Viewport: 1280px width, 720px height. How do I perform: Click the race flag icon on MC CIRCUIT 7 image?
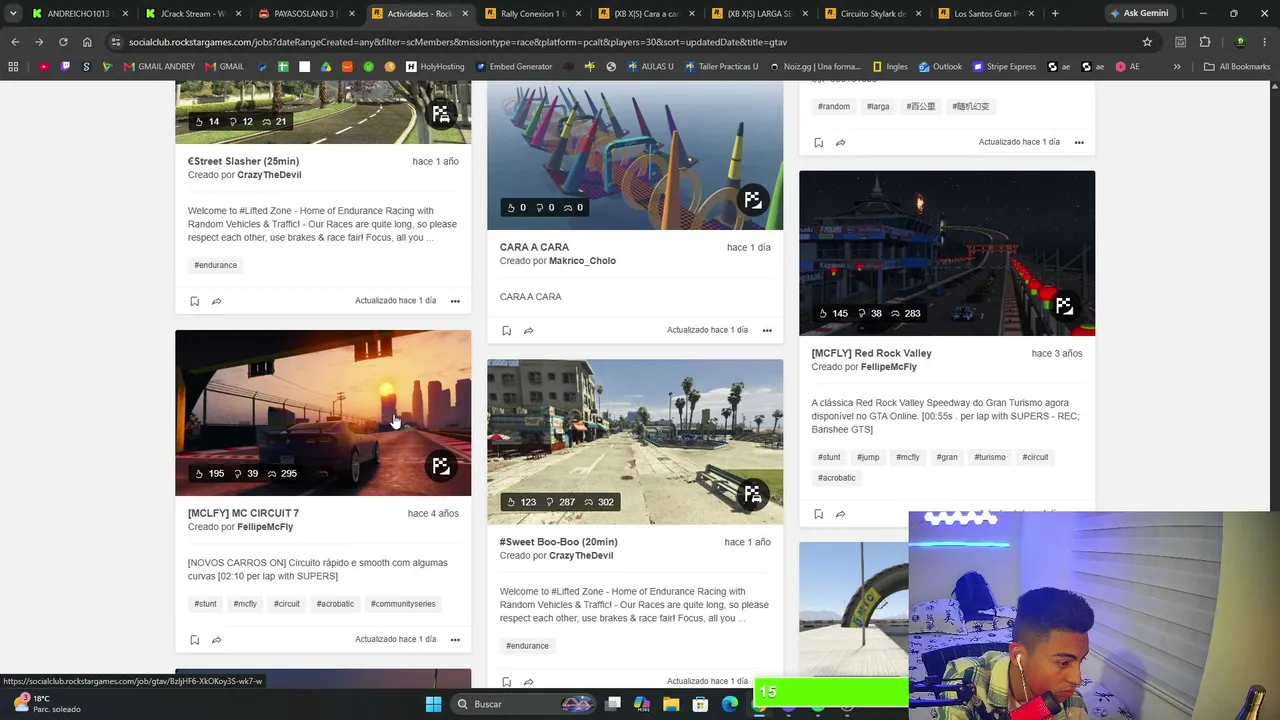click(440, 466)
